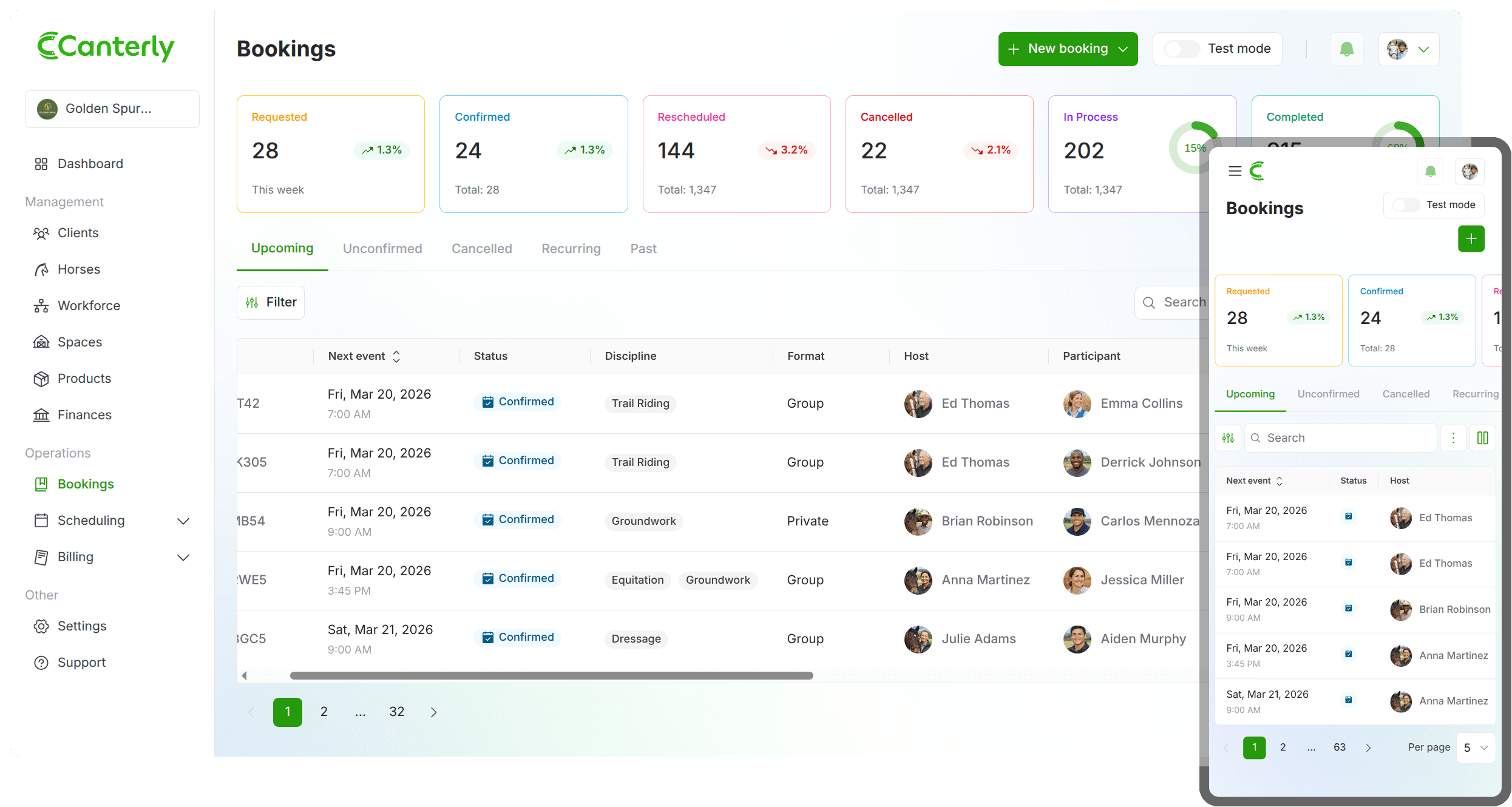This screenshot has height=807, width=1512.
Task: Click the notification bell in desktop header
Action: [1346, 49]
